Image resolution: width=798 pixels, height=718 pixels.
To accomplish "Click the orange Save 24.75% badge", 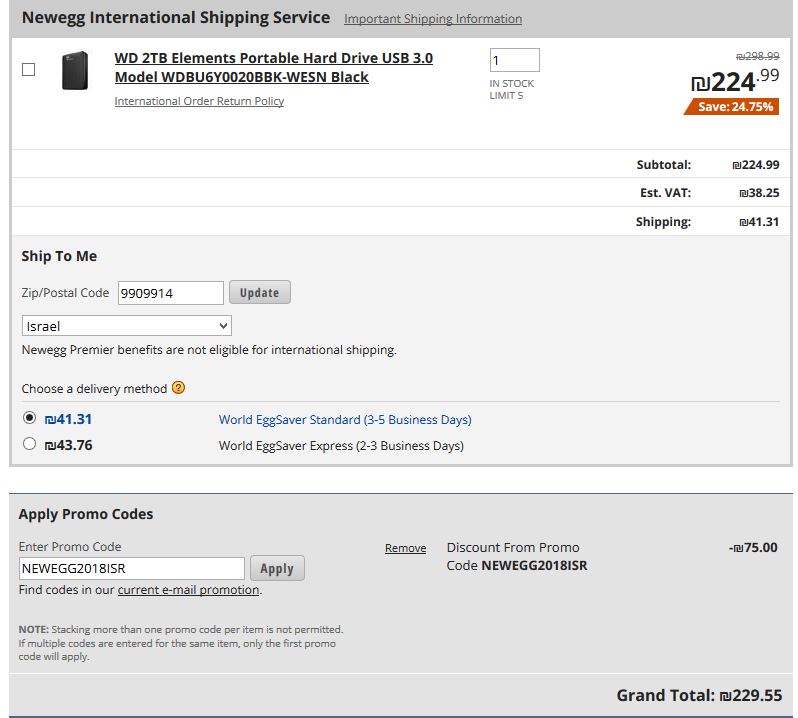I will (x=731, y=107).
